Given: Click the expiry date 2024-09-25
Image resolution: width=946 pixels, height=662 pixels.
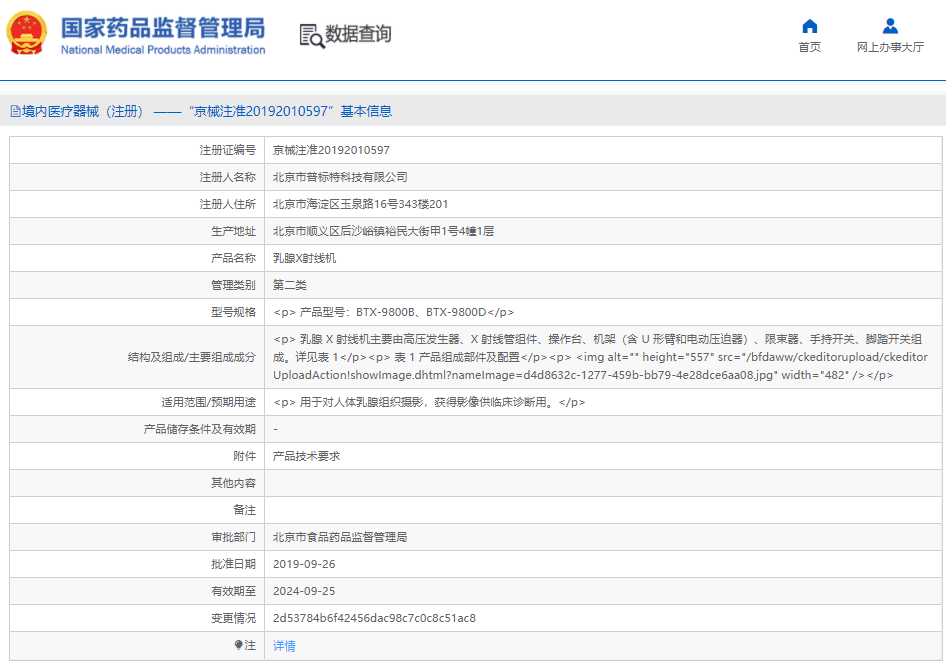Looking at the screenshot, I should click(304, 591).
